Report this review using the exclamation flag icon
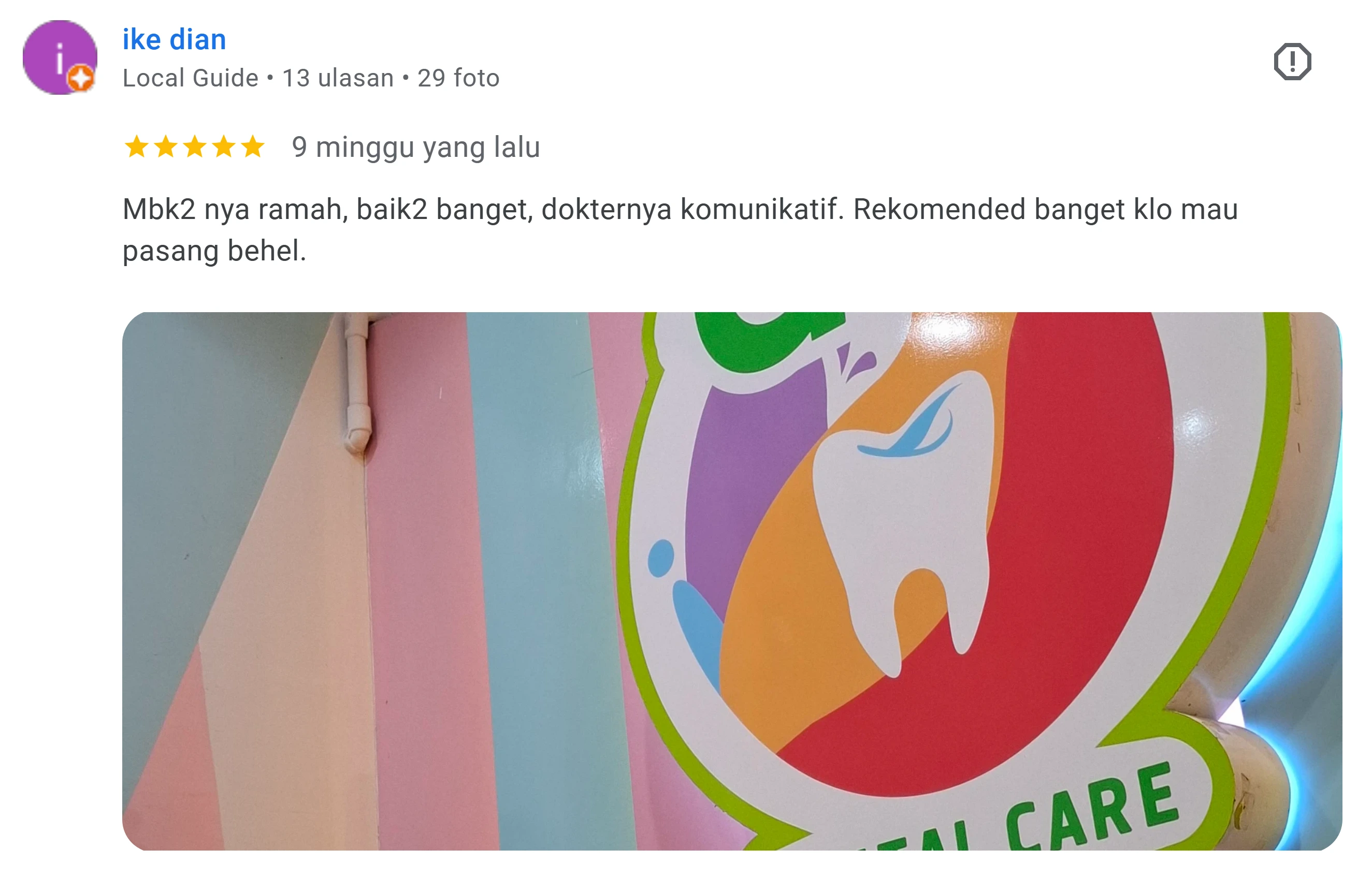Screen dimensions: 1372x878 click(1292, 62)
